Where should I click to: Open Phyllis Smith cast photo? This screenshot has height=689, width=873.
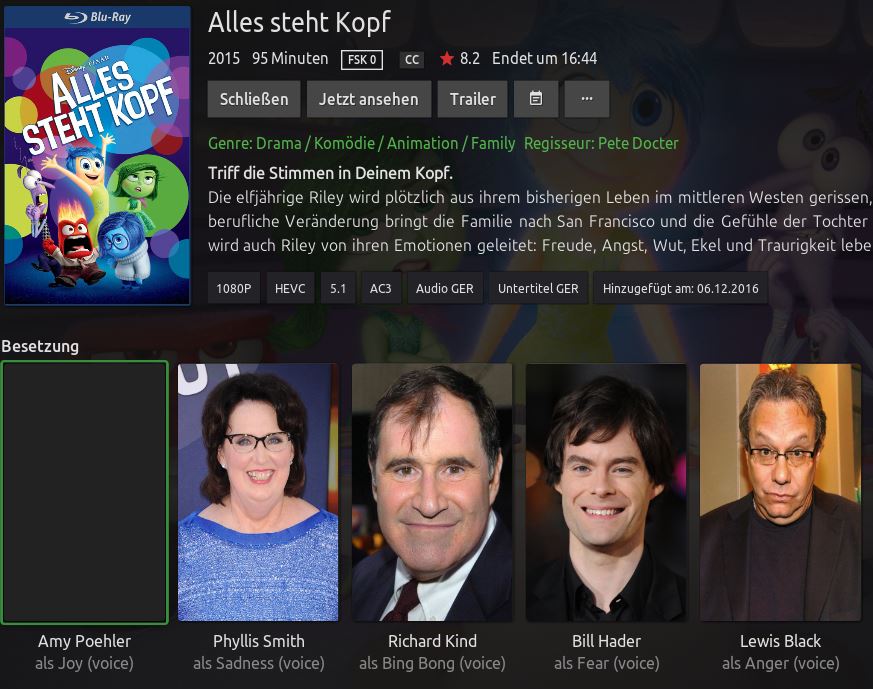pos(258,492)
